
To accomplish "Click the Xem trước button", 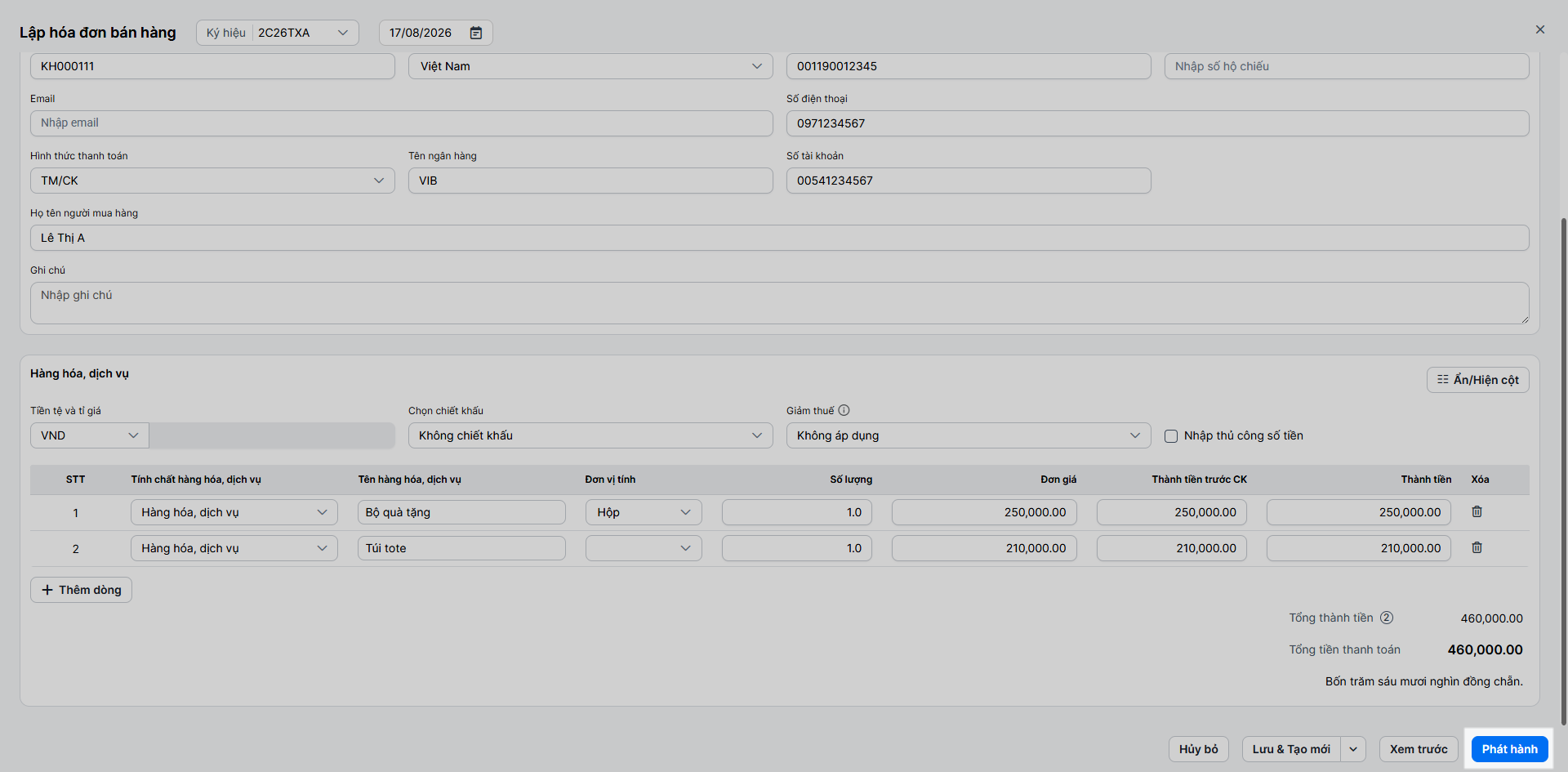I will [1419, 749].
